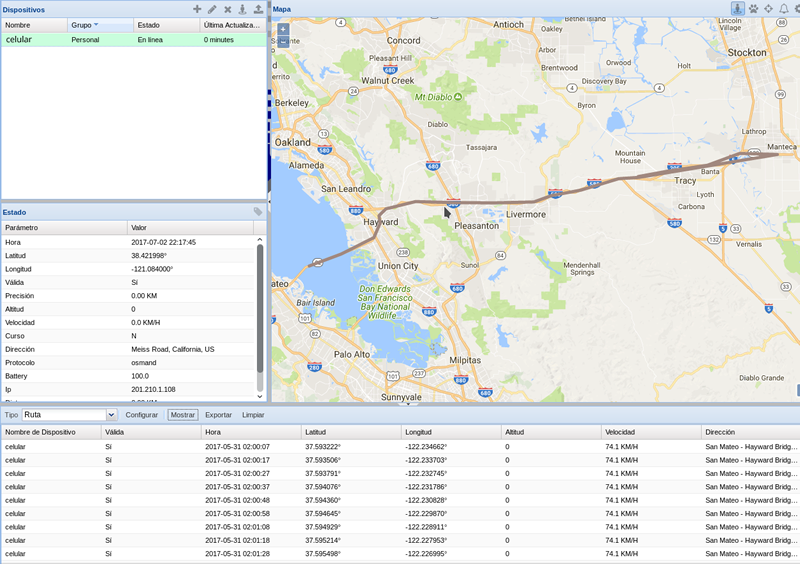
Task: Click Battery value 100.0
Action: (x=140, y=376)
